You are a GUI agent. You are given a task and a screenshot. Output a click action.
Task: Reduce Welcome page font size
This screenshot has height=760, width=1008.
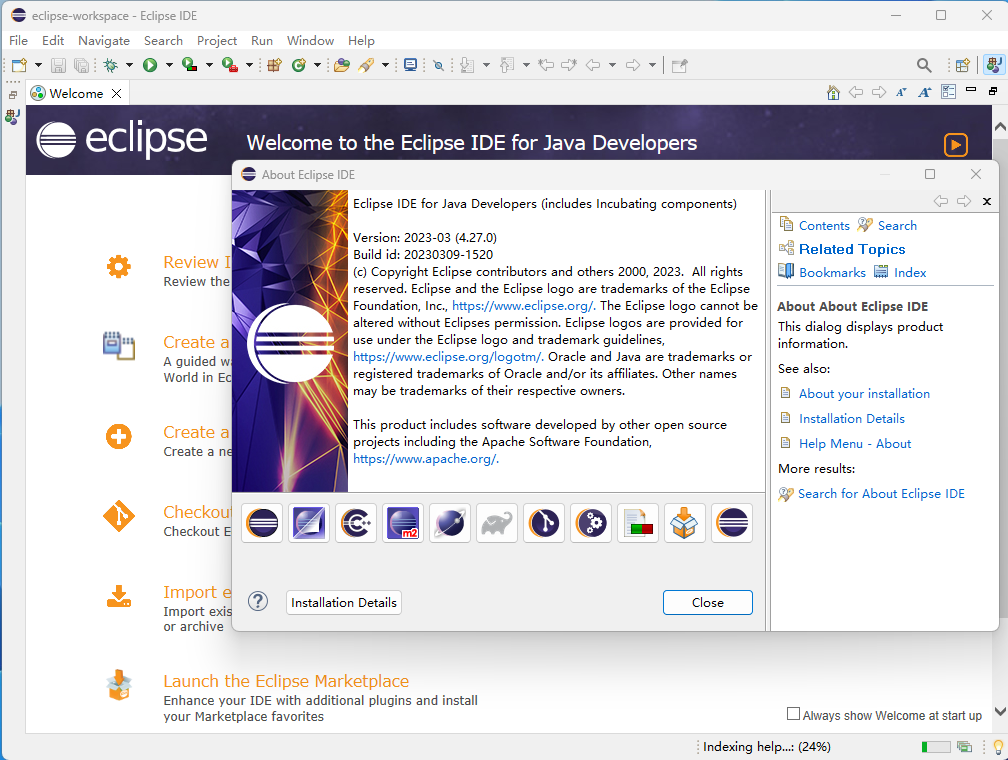click(901, 93)
